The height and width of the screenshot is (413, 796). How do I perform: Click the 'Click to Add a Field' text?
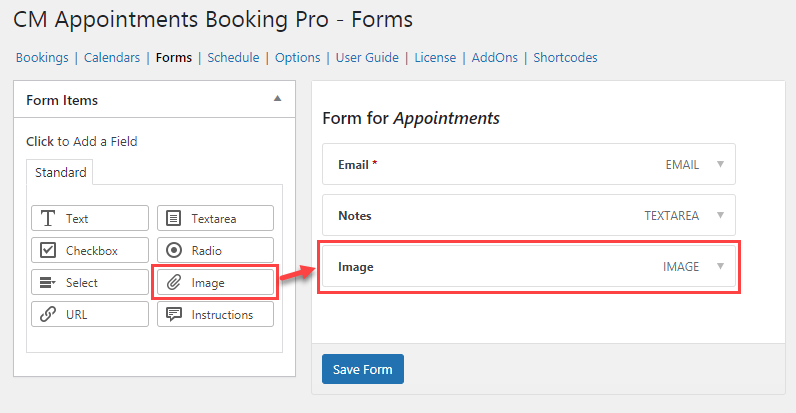[82, 142]
